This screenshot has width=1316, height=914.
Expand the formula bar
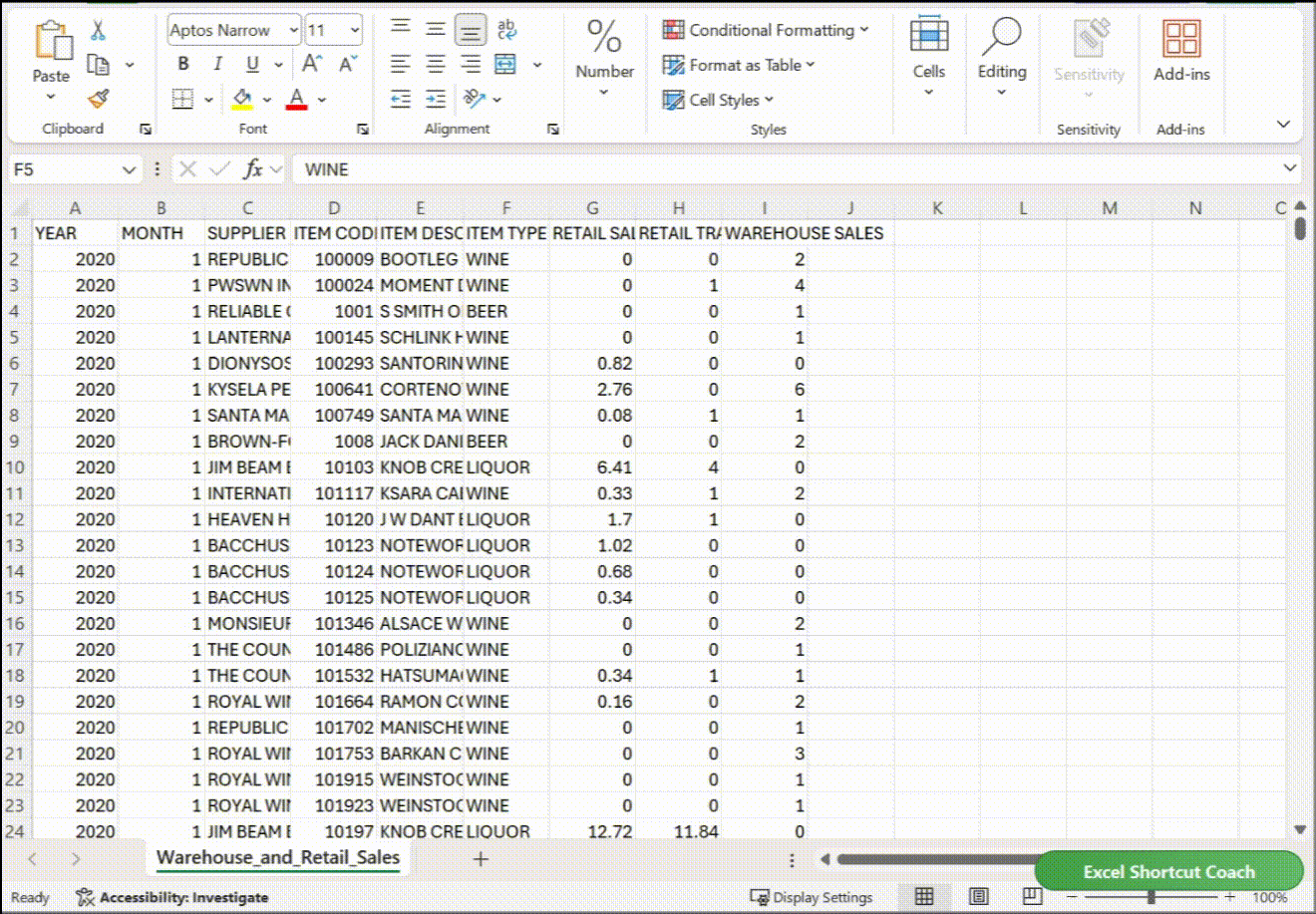(x=1290, y=169)
